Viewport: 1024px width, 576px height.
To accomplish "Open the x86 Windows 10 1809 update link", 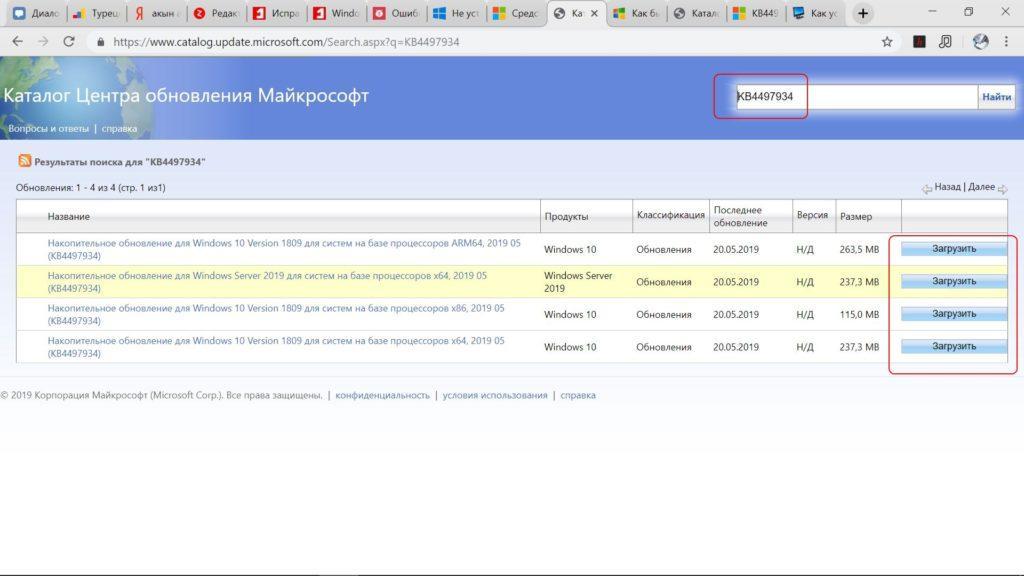I will coord(276,314).
